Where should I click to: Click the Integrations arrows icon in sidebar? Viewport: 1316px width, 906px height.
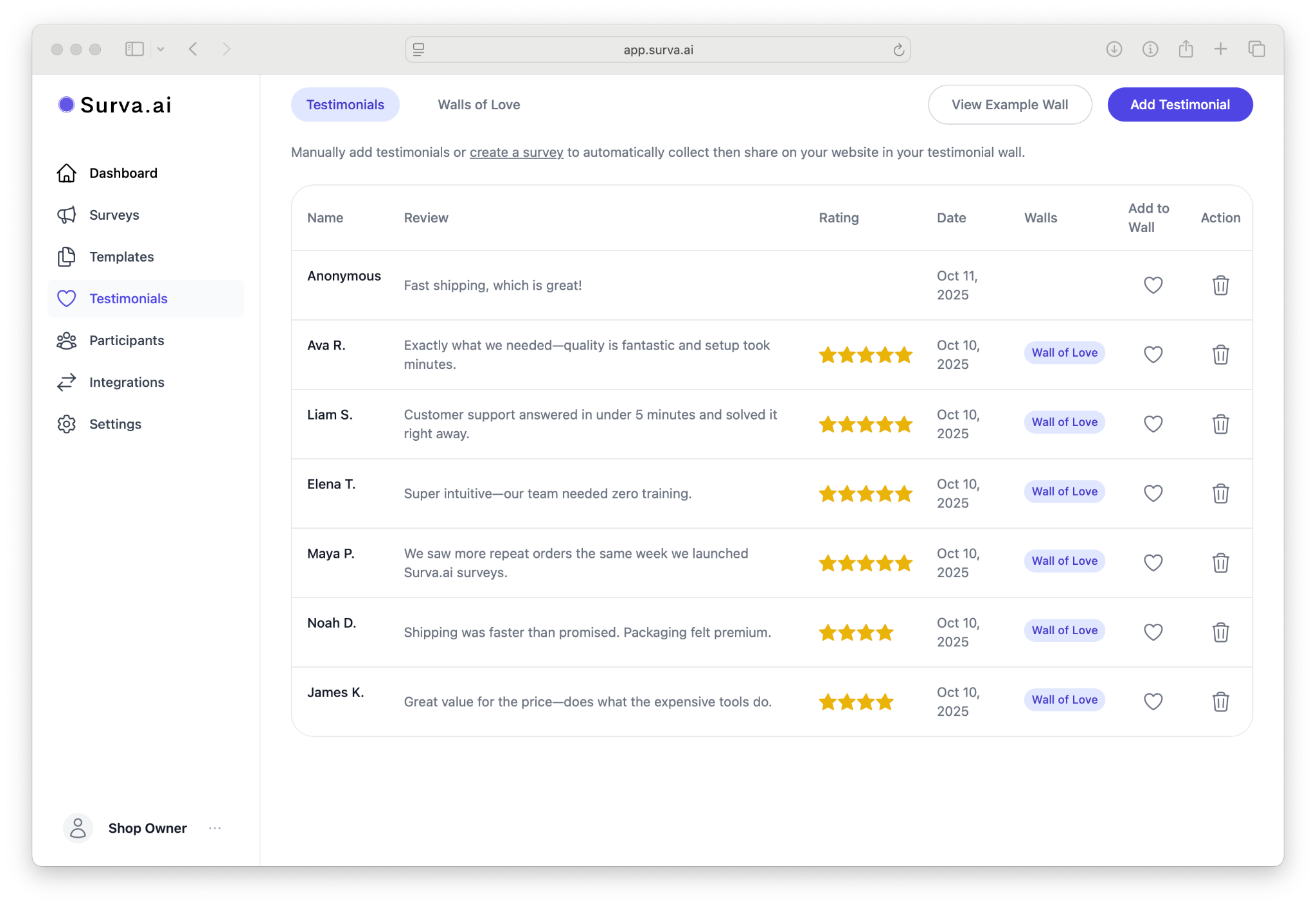click(67, 382)
